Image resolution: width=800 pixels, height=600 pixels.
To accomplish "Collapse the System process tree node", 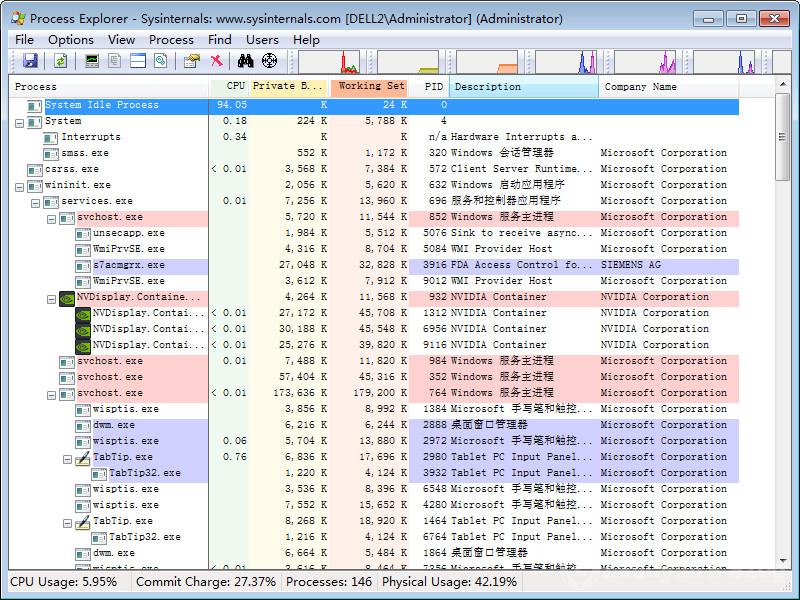I will [19, 123].
